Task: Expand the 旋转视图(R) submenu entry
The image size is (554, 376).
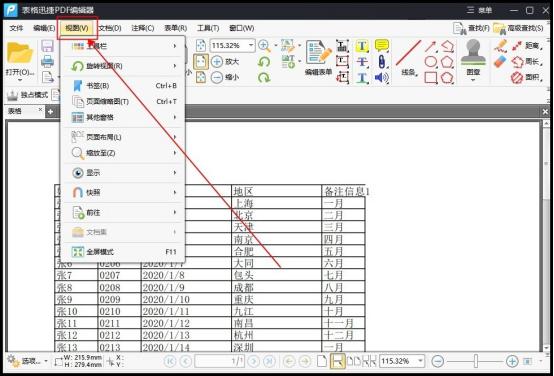Action: tap(123, 66)
